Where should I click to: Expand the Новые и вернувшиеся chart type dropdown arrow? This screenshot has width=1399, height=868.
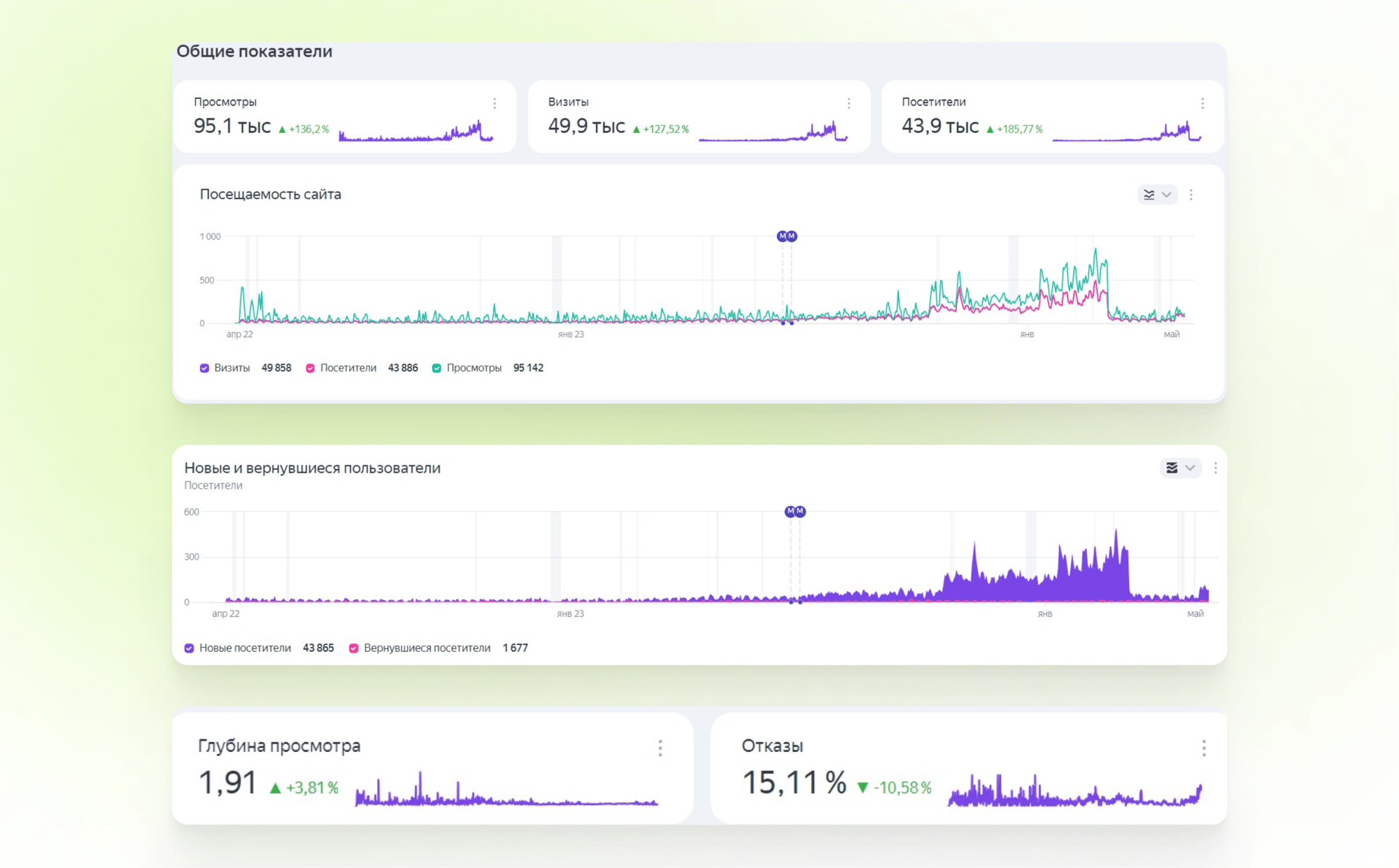(x=1190, y=468)
